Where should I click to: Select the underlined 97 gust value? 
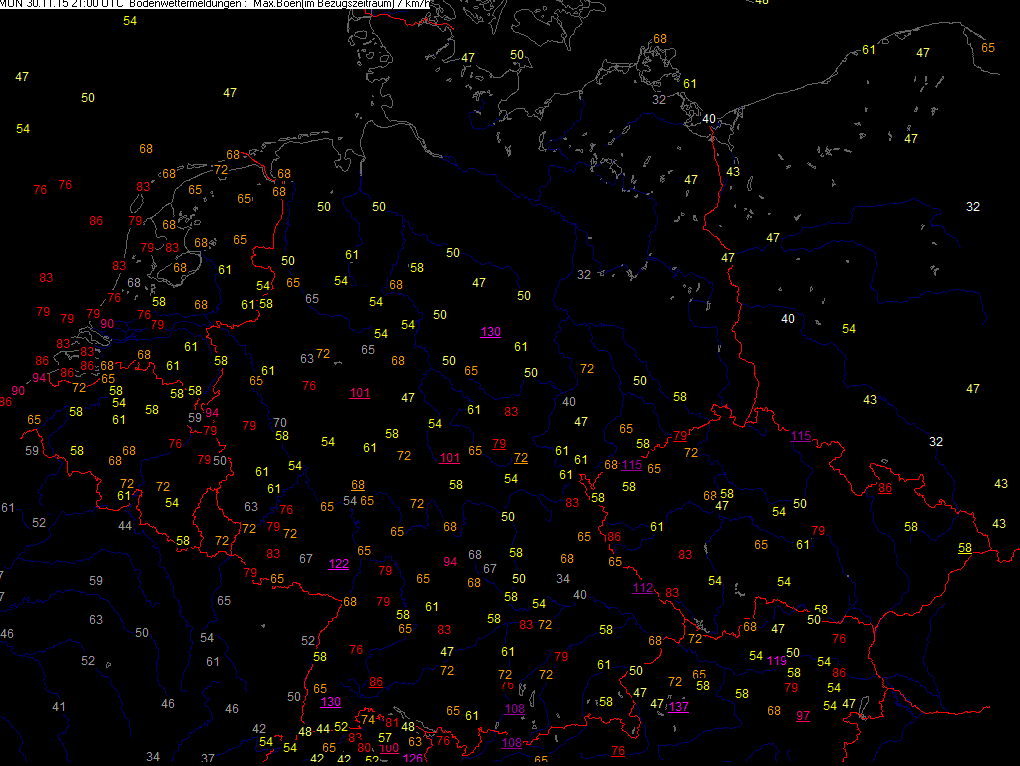pos(803,715)
